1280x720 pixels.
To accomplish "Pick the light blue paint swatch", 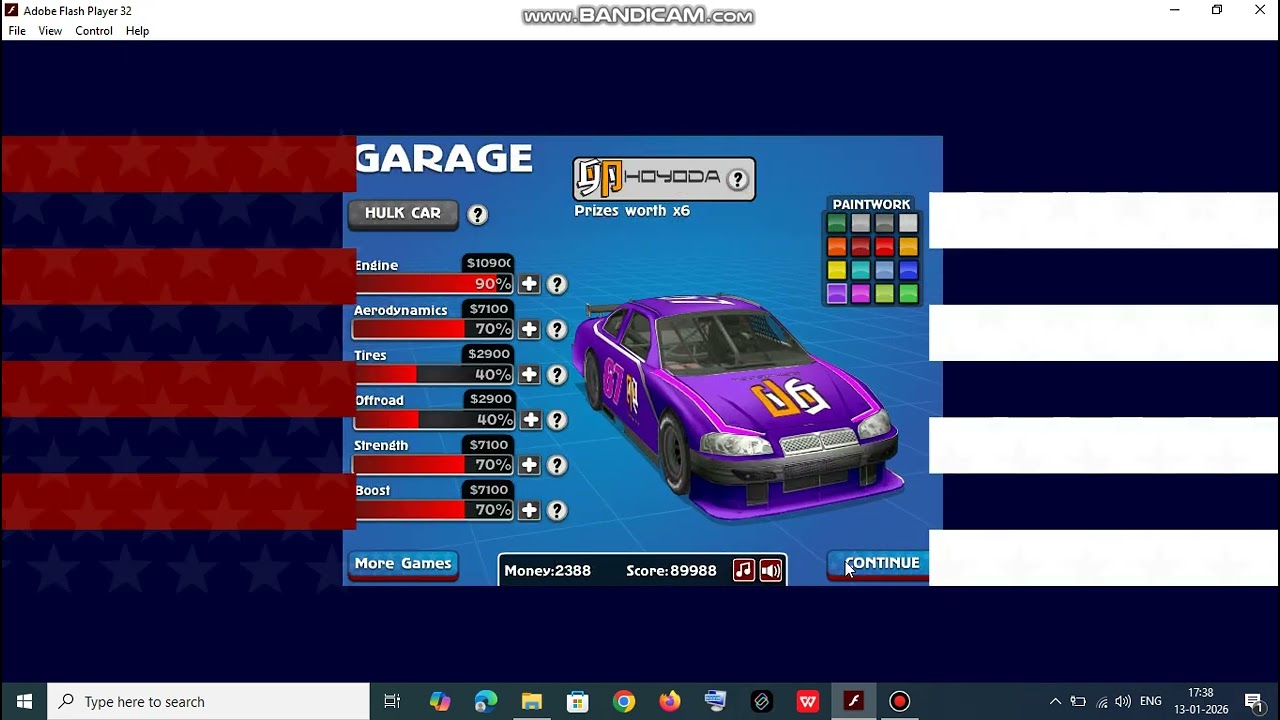I will click(884, 270).
